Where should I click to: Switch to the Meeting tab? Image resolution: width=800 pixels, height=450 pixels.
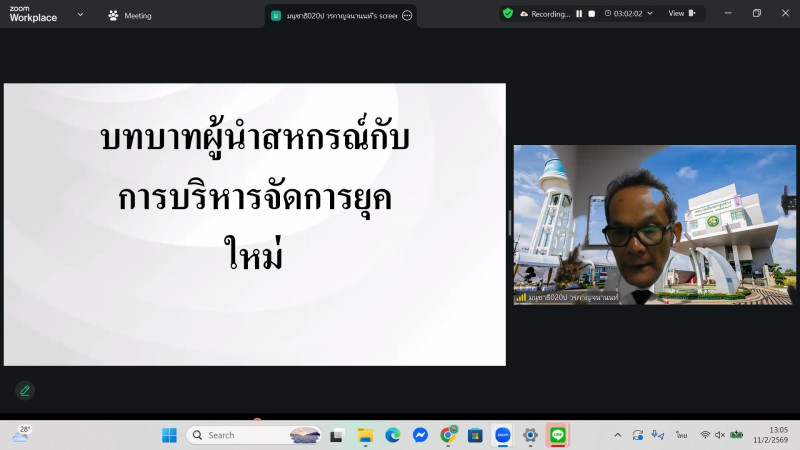click(130, 16)
